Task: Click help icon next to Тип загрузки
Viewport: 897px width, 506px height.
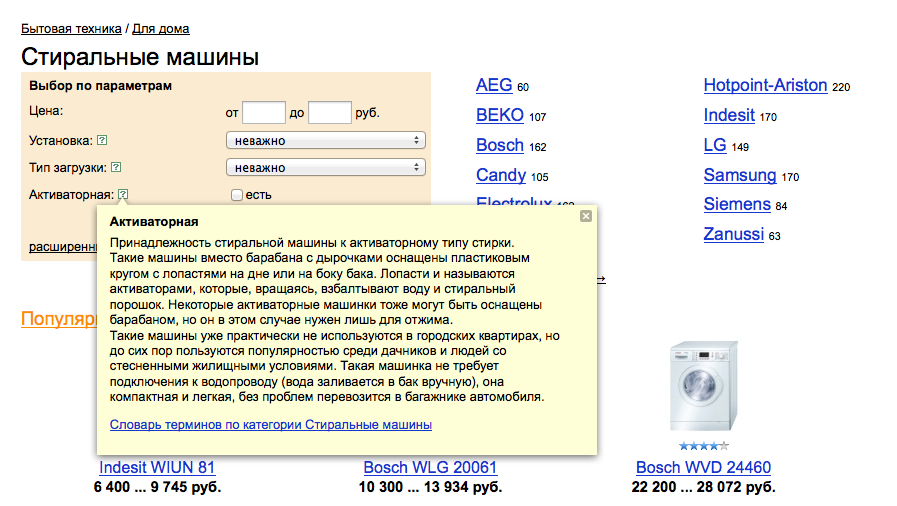Action: click(x=116, y=168)
